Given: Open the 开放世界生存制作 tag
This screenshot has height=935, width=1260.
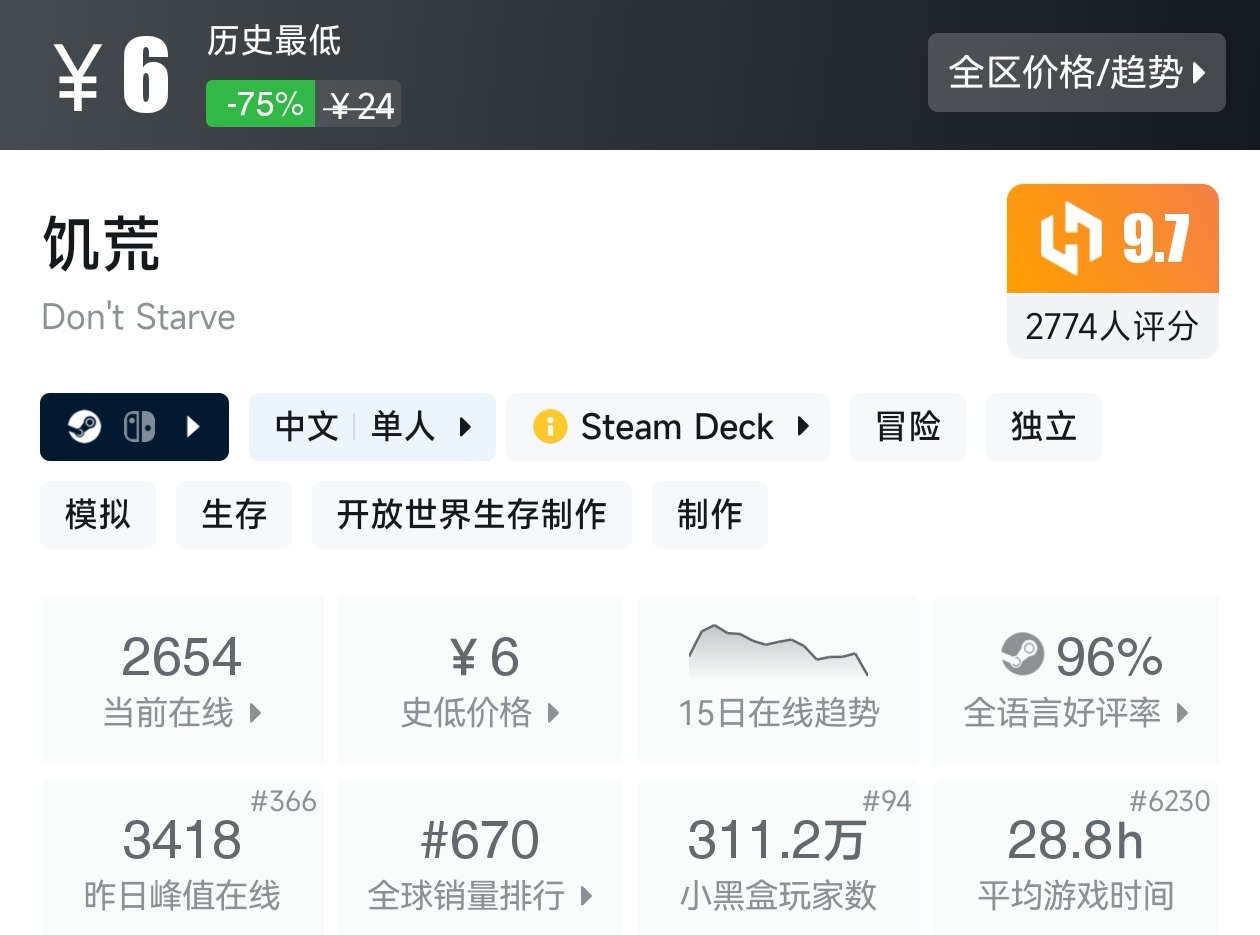Looking at the screenshot, I should pos(472,514).
